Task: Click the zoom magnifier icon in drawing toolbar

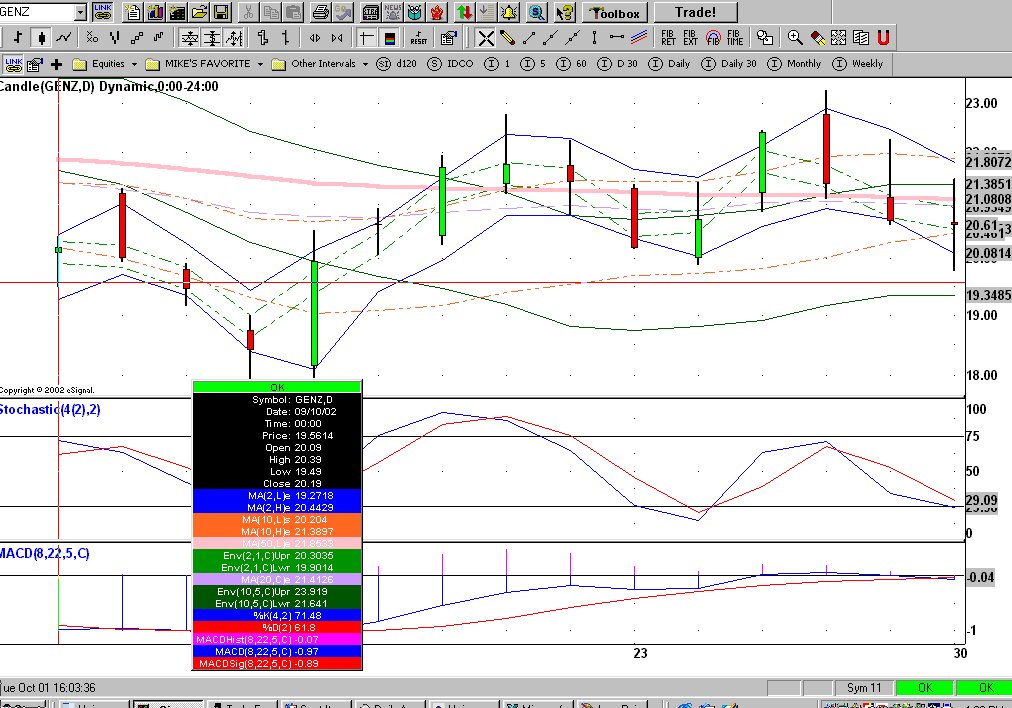Action: (x=795, y=38)
